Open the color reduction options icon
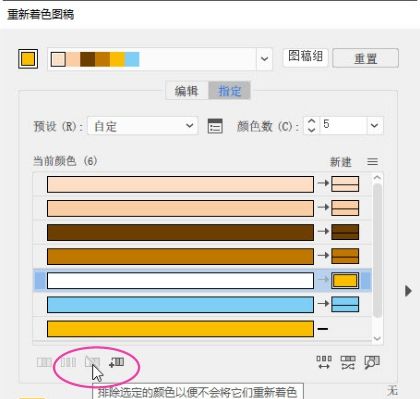 coord(215,126)
